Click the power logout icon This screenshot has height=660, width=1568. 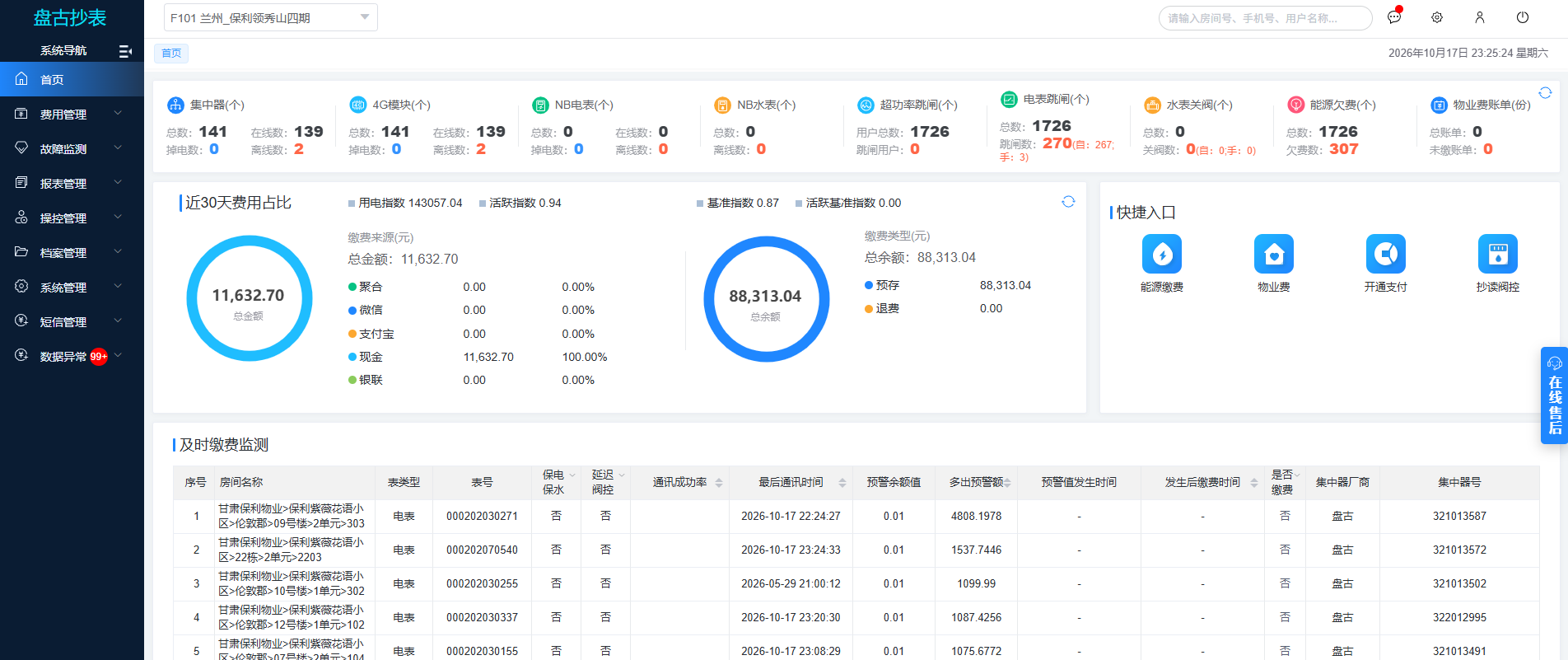point(1523,17)
